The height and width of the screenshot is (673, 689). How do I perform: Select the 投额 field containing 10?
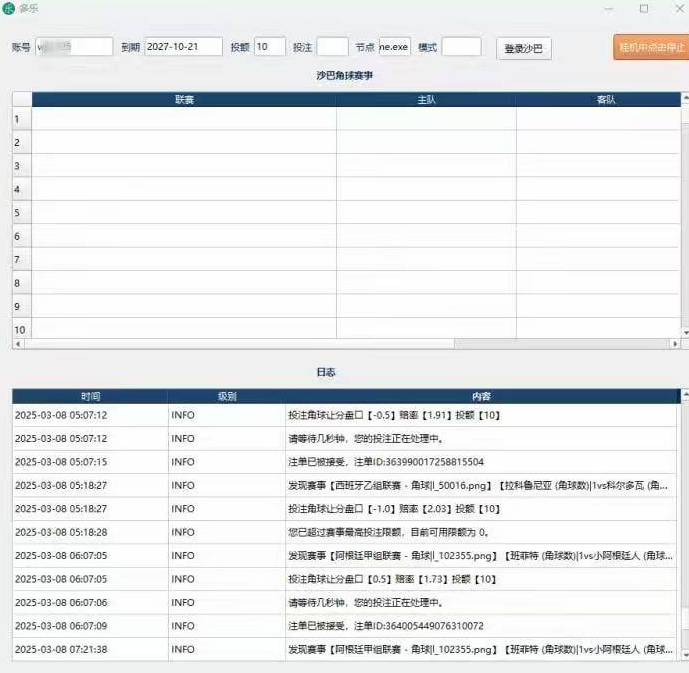point(269,47)
